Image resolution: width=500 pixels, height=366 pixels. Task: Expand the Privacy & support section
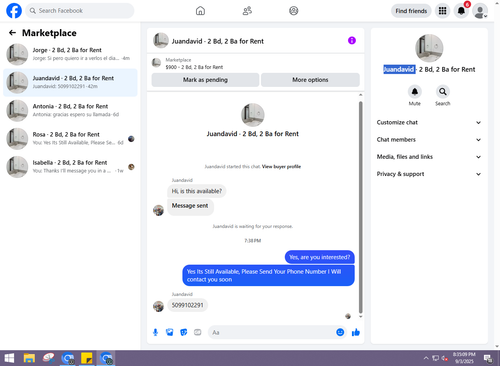[x=429, y=174]
